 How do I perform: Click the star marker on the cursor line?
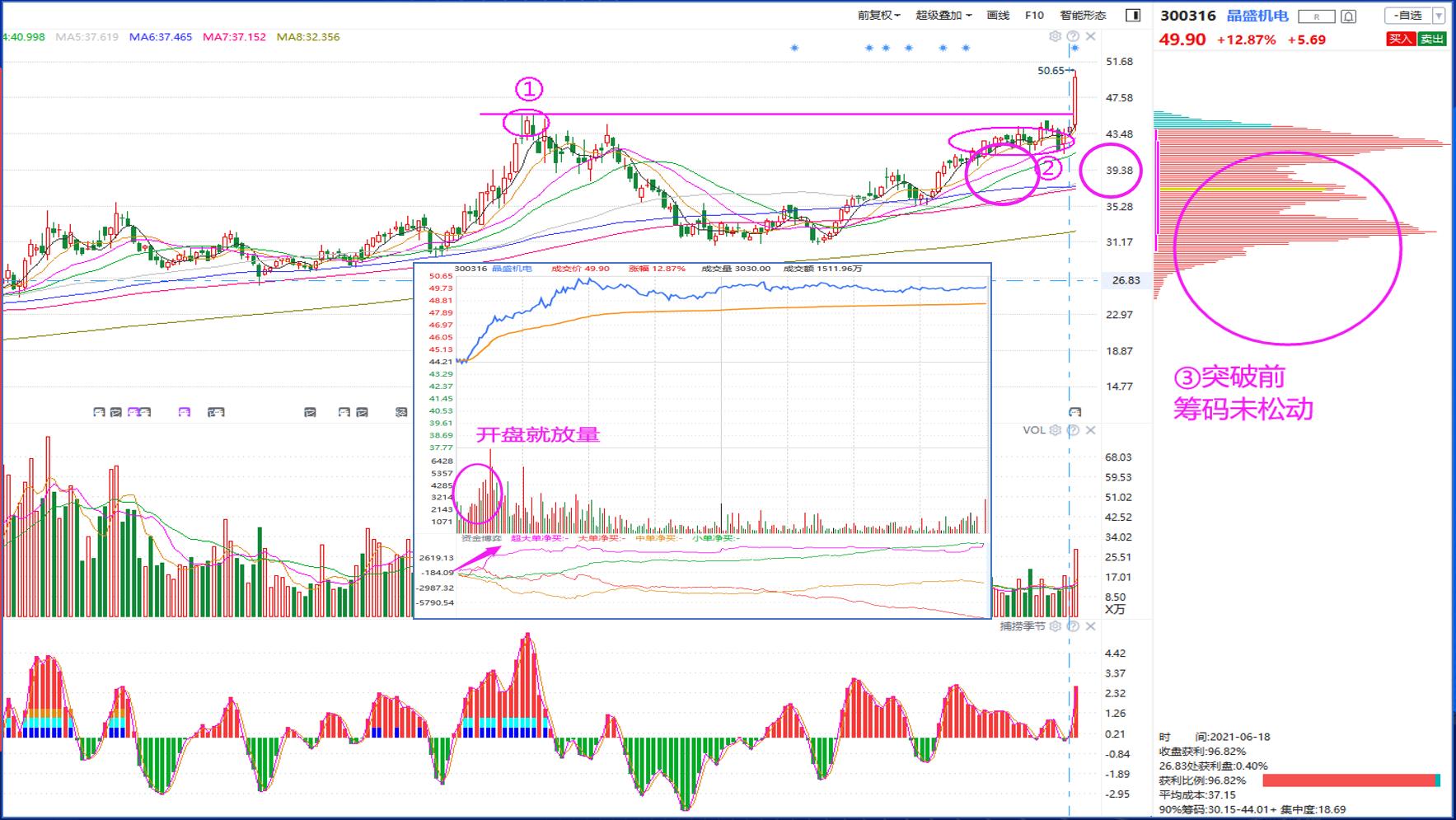(x=1074, y=49)
